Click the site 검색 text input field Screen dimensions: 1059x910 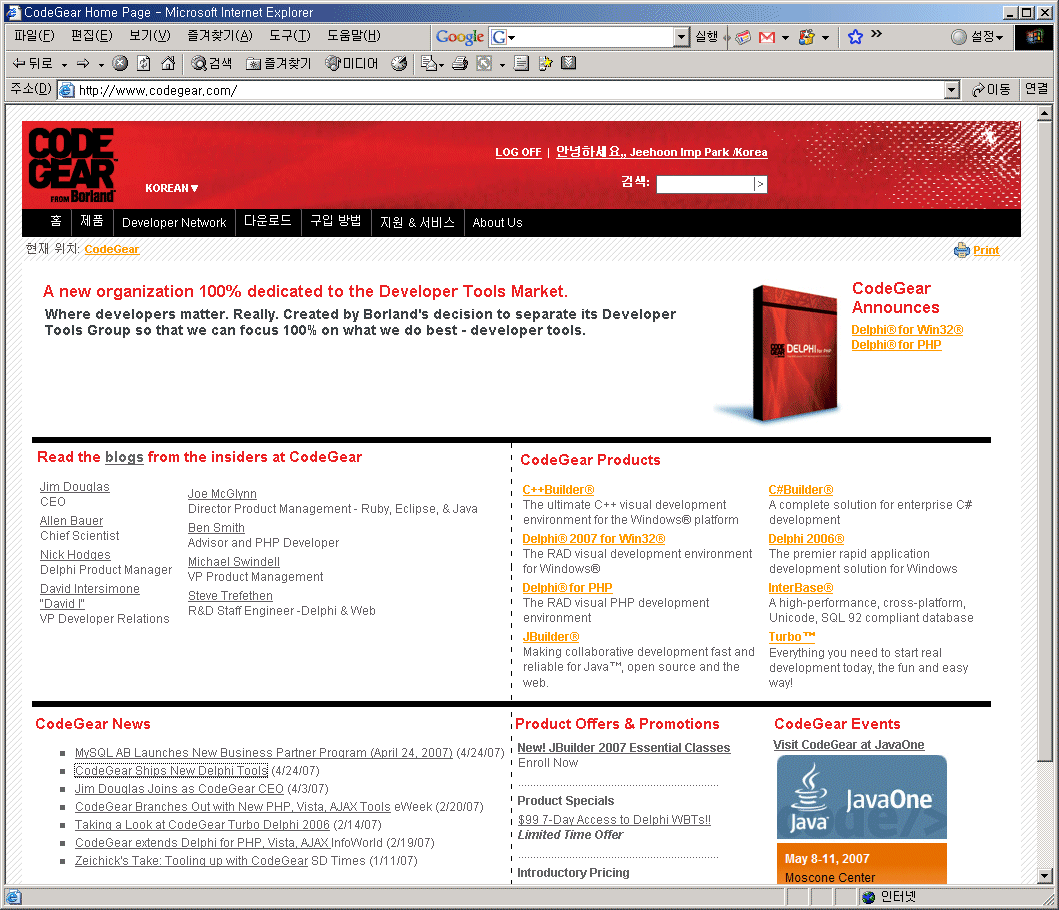pyautogui.click(x=704, y=184)
